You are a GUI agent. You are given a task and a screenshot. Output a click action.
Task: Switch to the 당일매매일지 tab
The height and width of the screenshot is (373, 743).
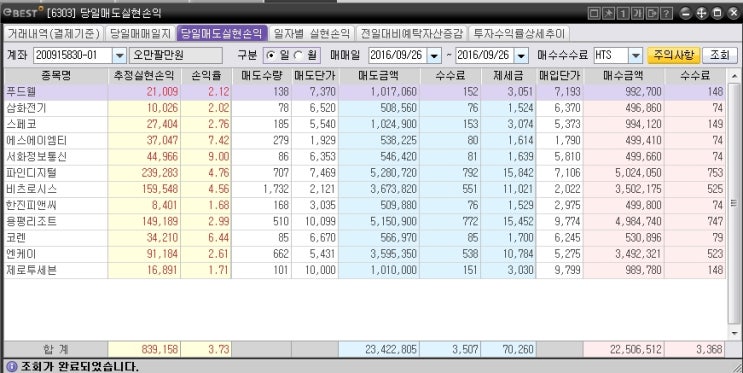(x=140, y=33)
